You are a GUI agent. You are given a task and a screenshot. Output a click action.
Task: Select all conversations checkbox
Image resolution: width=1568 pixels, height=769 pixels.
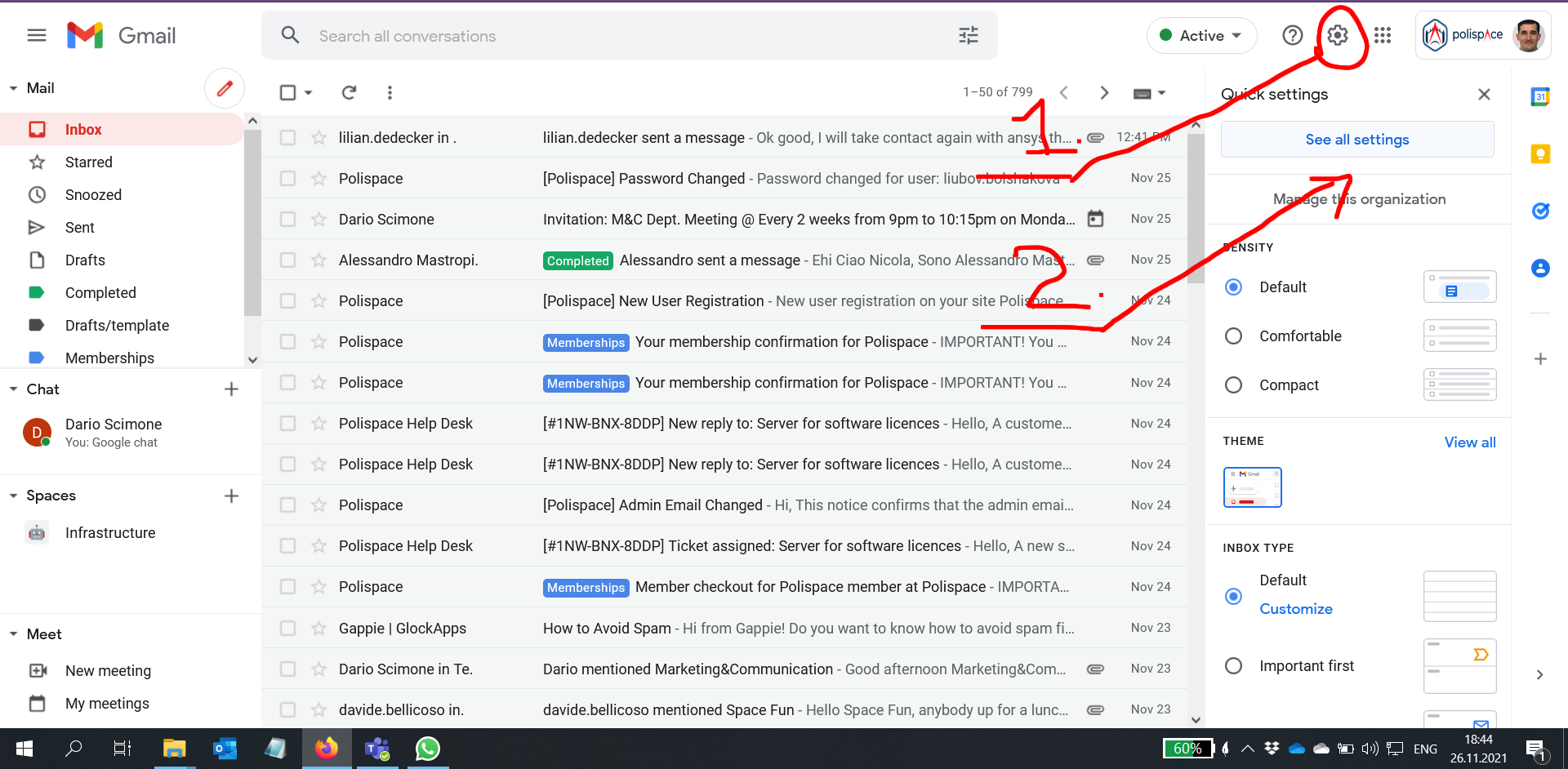287,92
